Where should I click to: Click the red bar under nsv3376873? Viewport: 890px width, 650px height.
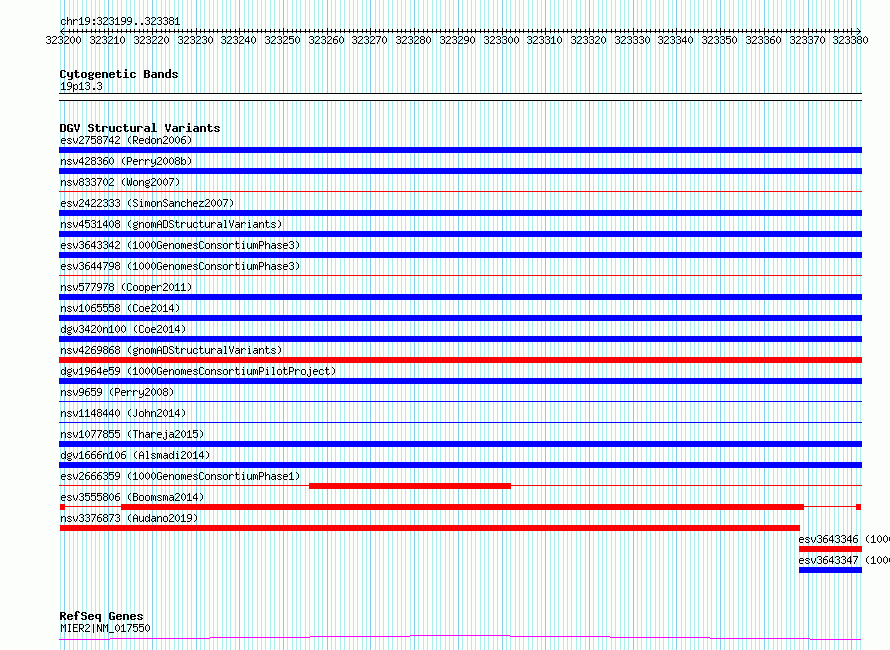(x=430, y=528)
